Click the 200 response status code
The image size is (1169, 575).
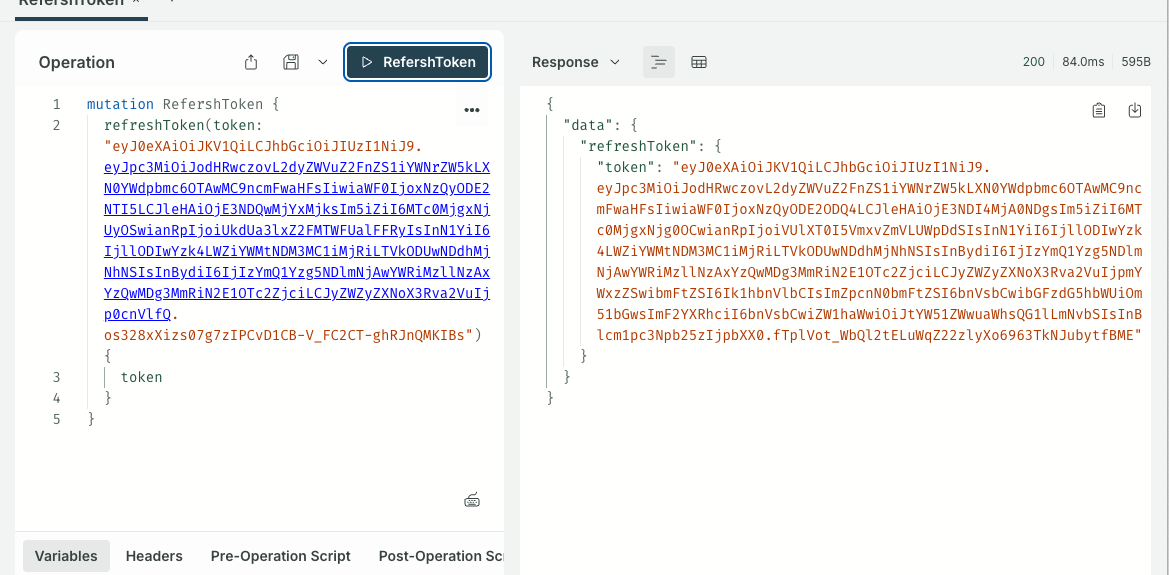[1033, 62]
